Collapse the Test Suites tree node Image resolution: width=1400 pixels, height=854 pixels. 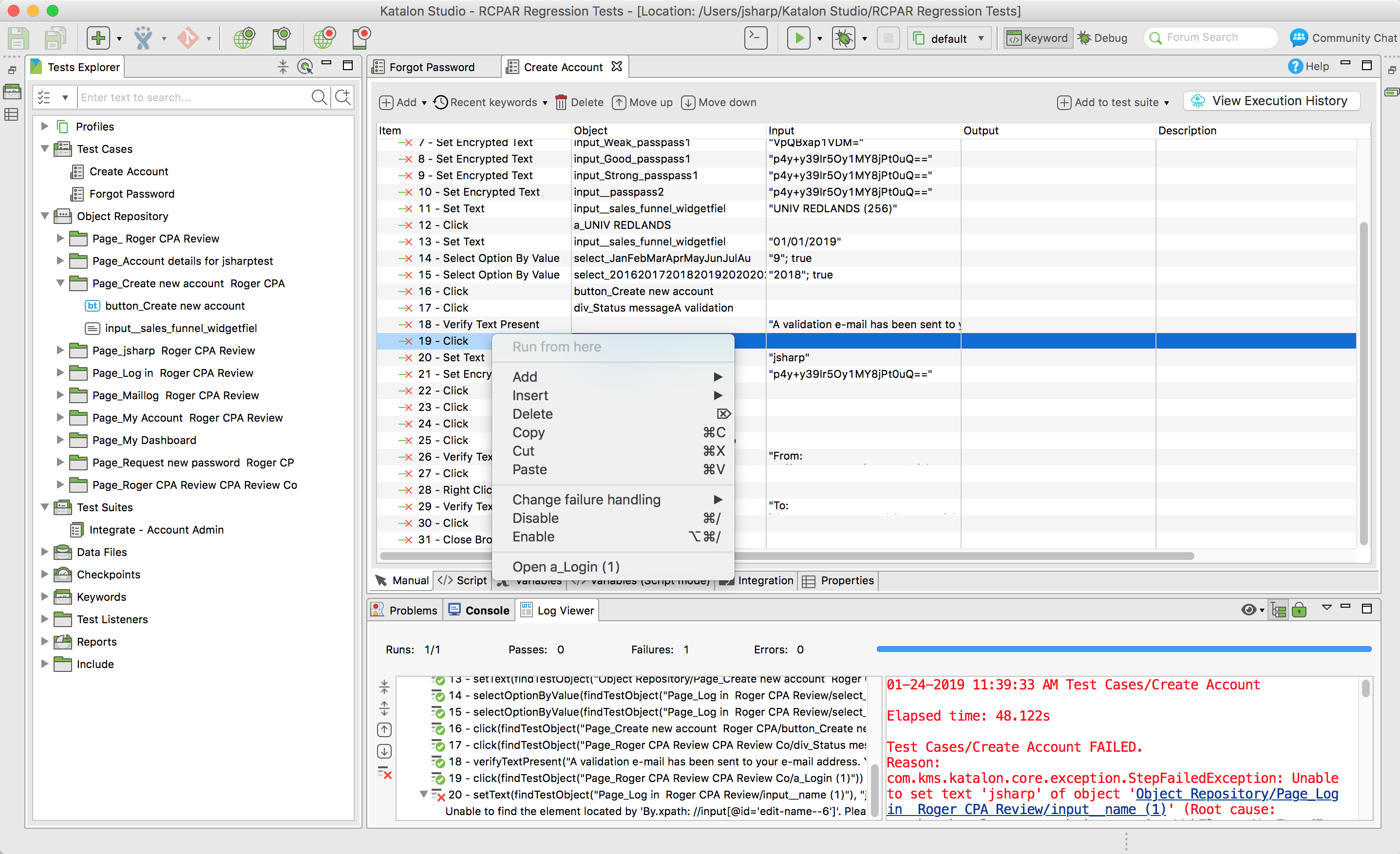(x=45, y=507)
